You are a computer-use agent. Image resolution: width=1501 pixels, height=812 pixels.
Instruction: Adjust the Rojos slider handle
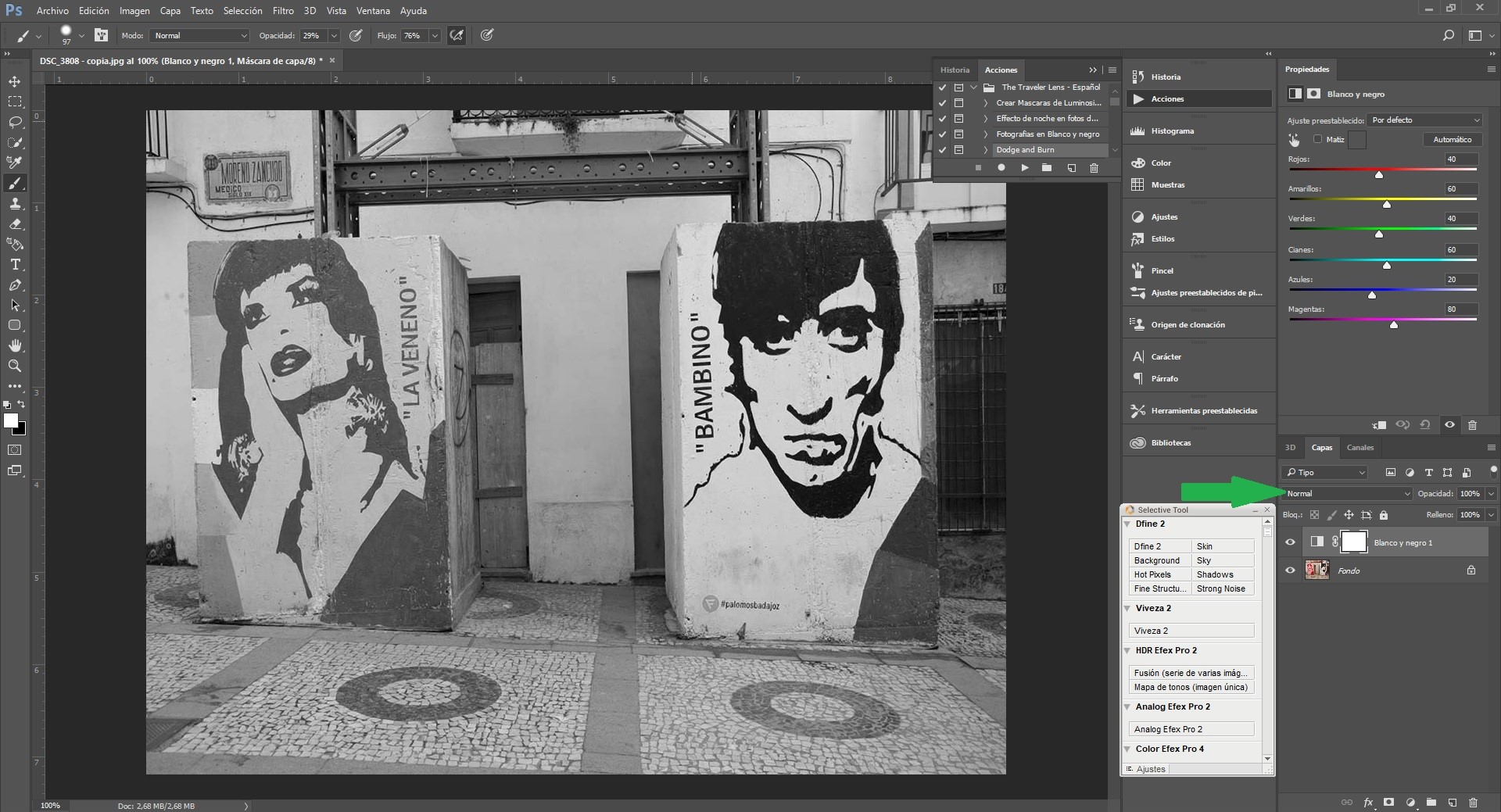[x=1379, y=174]
